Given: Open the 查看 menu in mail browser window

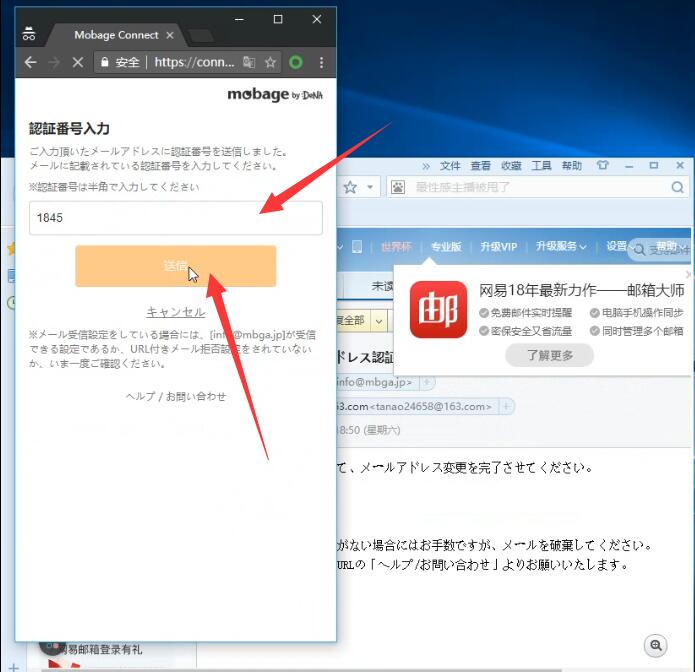Looking at the screenshot, I should pyautogui.click(x=480, y=166).
